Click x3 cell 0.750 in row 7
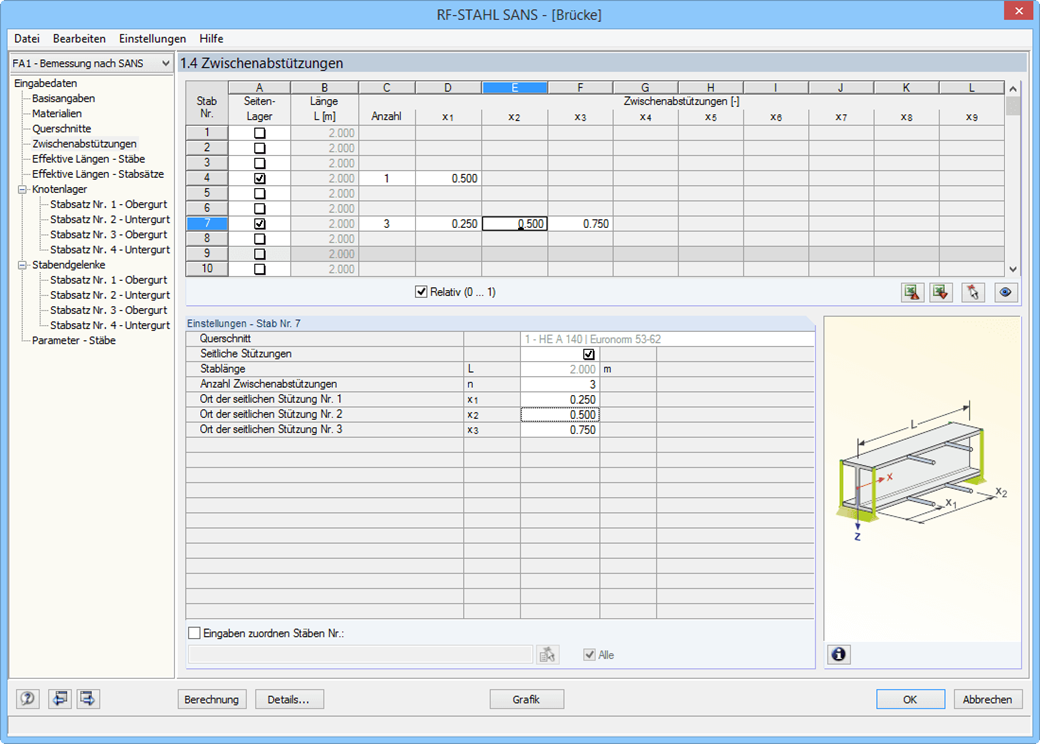Image resolution: width=1040 pixels, height=744 pixels. pos(580,224)
